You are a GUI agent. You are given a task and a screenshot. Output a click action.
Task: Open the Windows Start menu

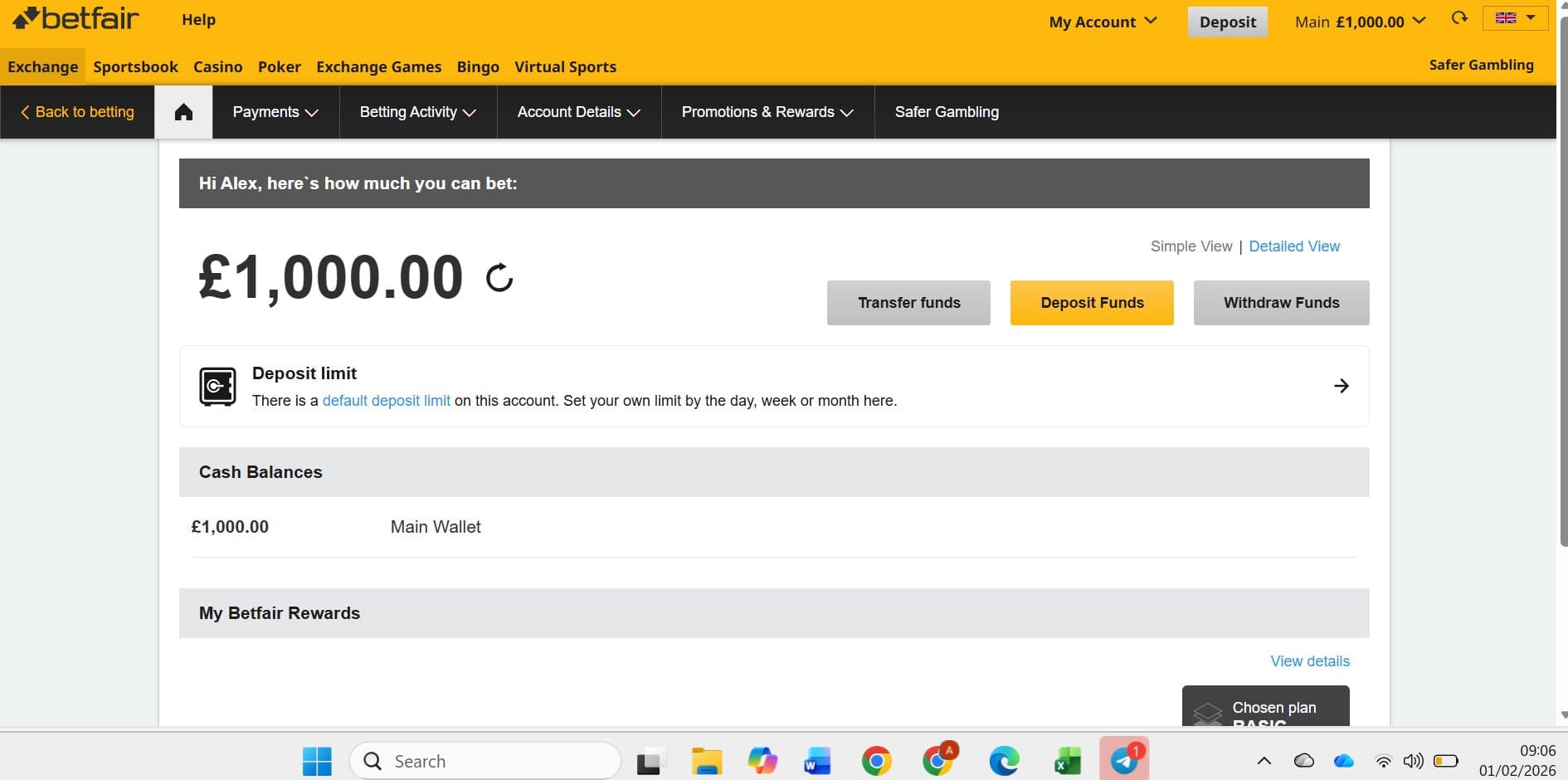[317, 761]
